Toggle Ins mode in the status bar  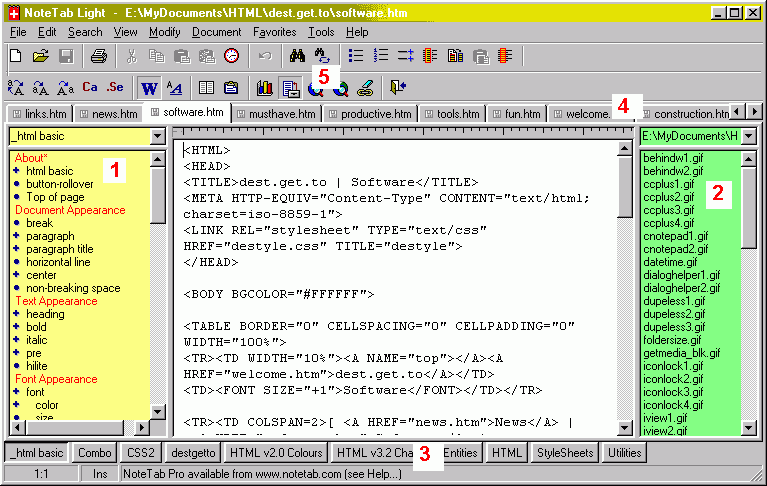coord(100,474)
